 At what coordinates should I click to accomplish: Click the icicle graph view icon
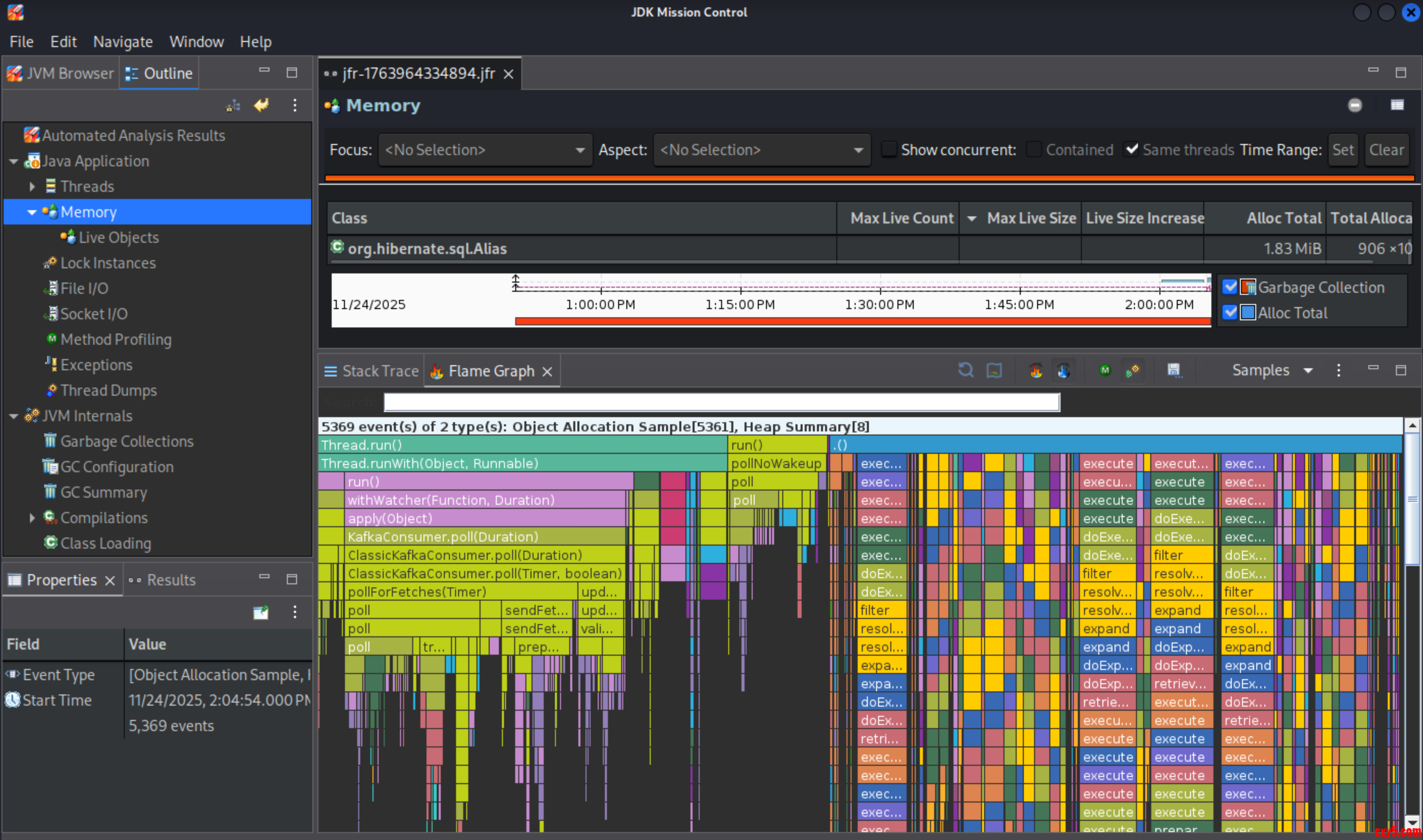[1063, 371]
